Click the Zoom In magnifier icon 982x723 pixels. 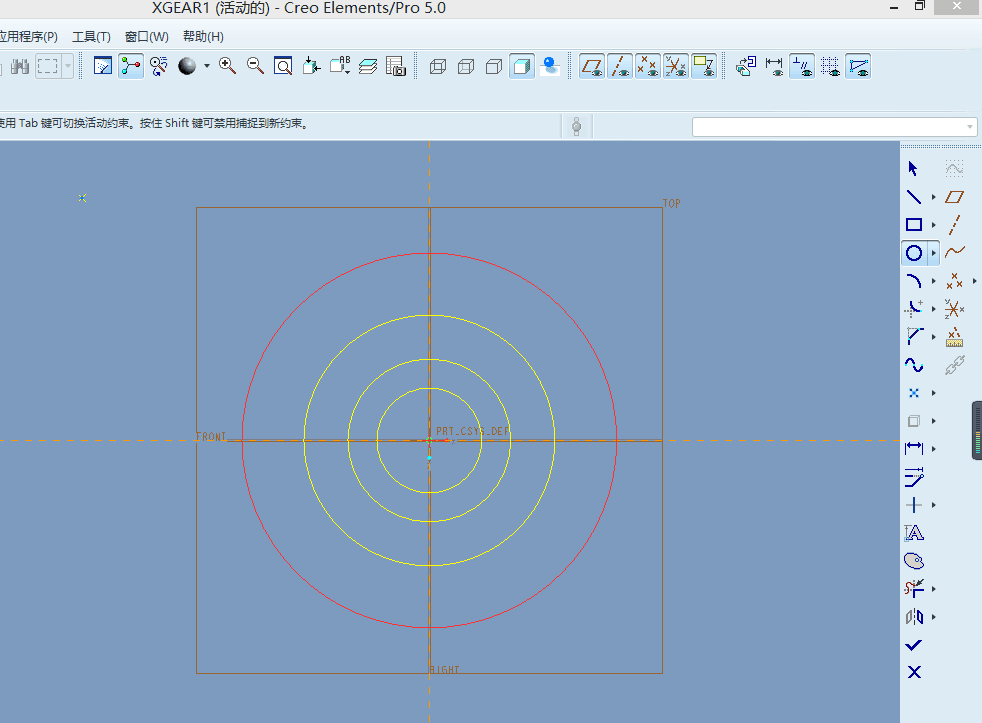227,66
